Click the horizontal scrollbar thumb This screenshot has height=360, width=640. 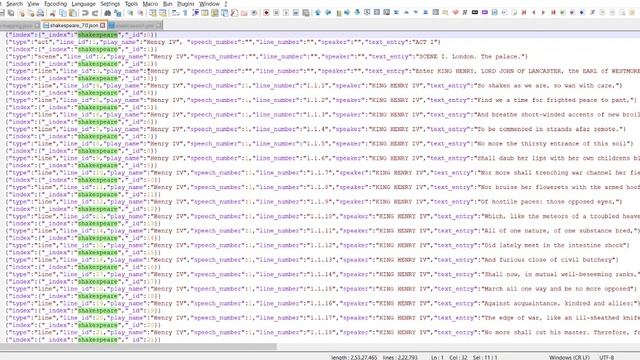(138, 347)
